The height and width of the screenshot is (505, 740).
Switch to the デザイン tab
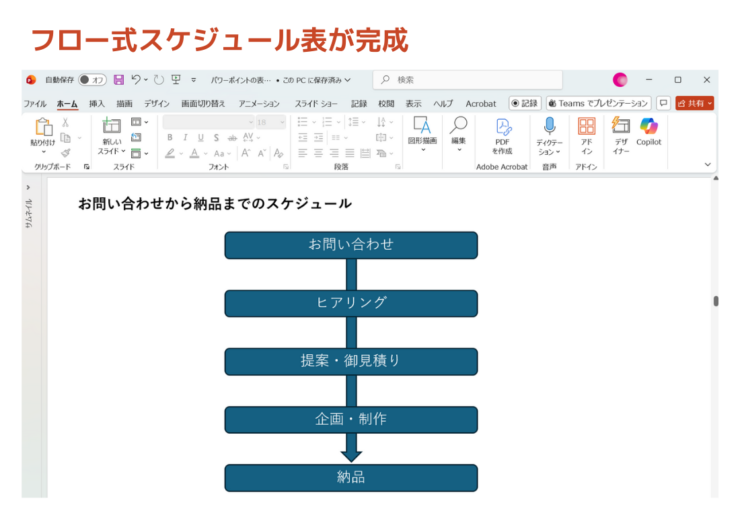pos(157,103)
